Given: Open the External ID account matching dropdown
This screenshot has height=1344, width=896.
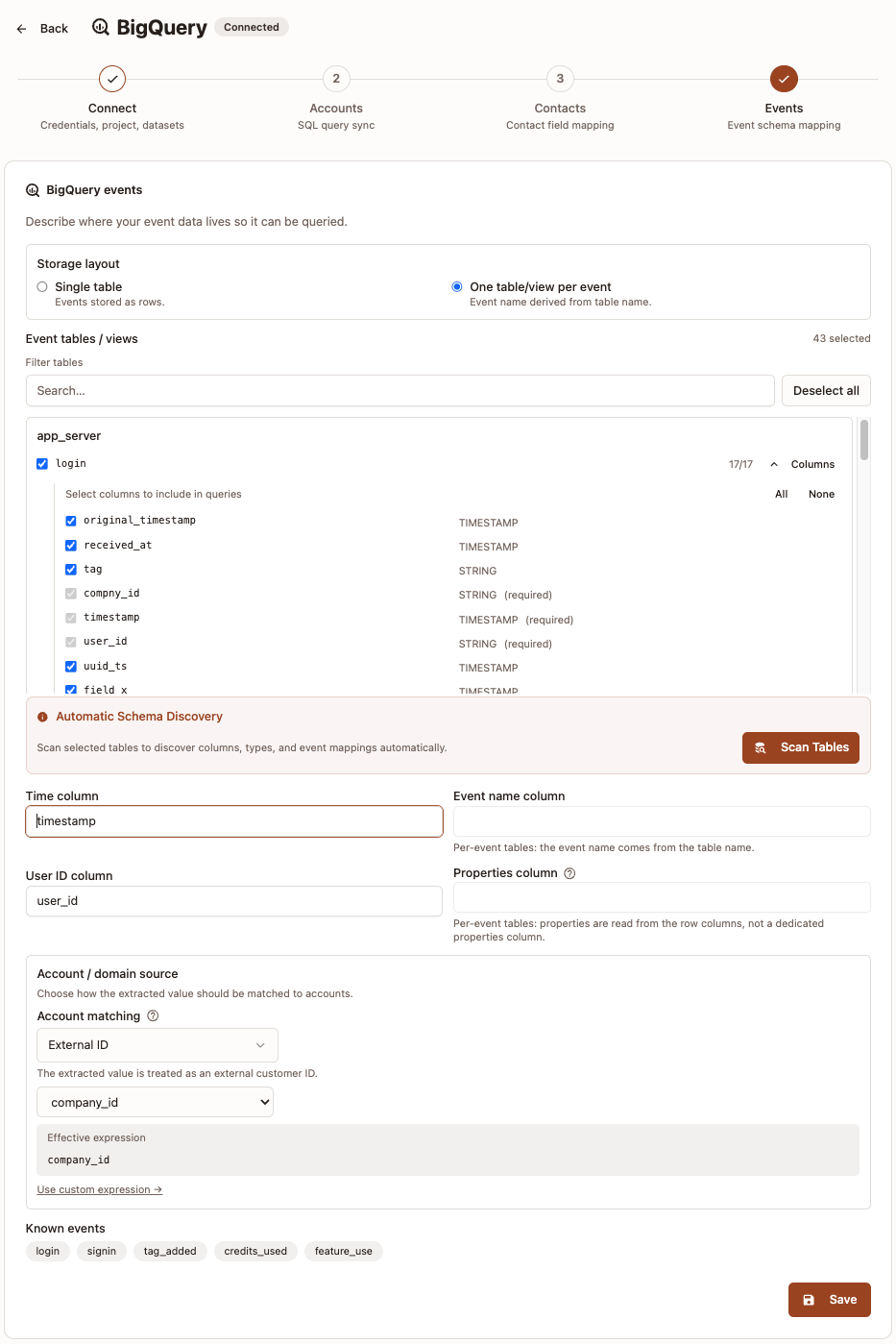Looking at the screenshot, I should (x=157, y=1044).
